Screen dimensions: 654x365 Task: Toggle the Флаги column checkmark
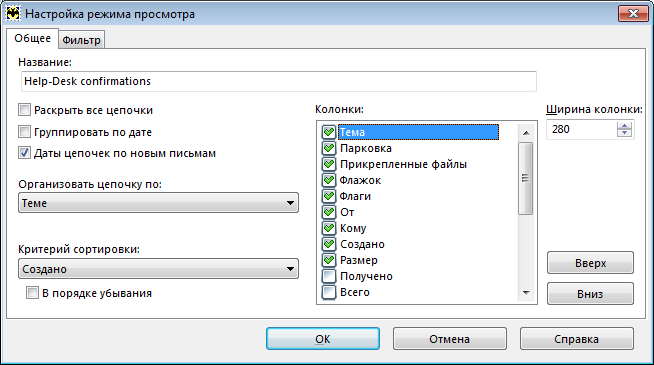click(x=329, y=196)
